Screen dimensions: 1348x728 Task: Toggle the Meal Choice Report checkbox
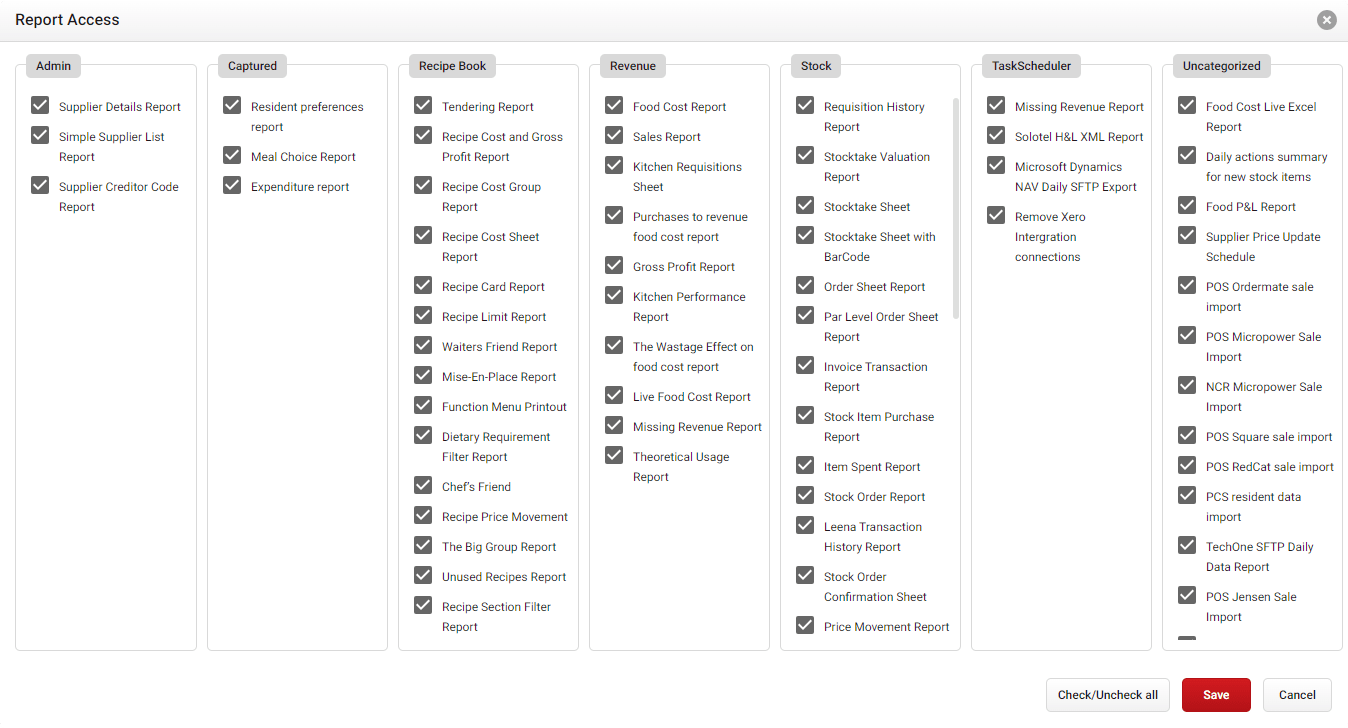232,156
